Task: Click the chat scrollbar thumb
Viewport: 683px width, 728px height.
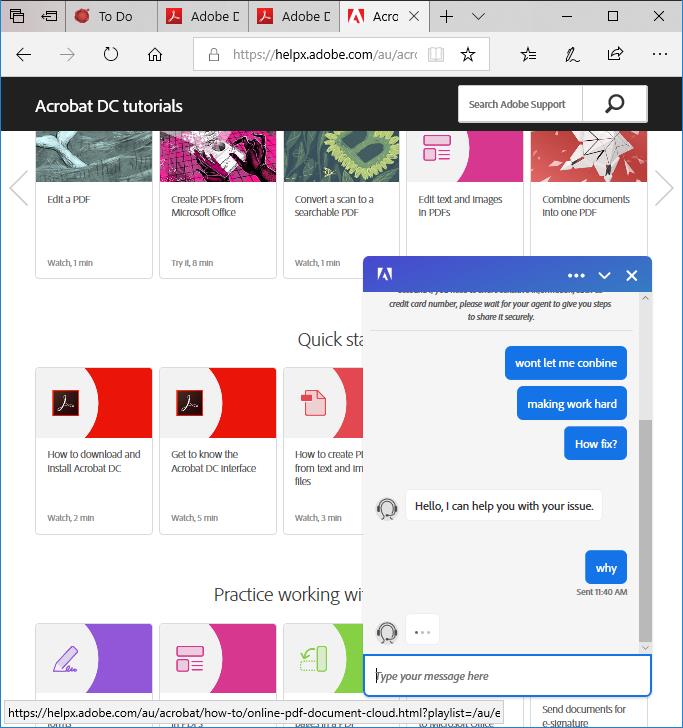Action: 645,529
